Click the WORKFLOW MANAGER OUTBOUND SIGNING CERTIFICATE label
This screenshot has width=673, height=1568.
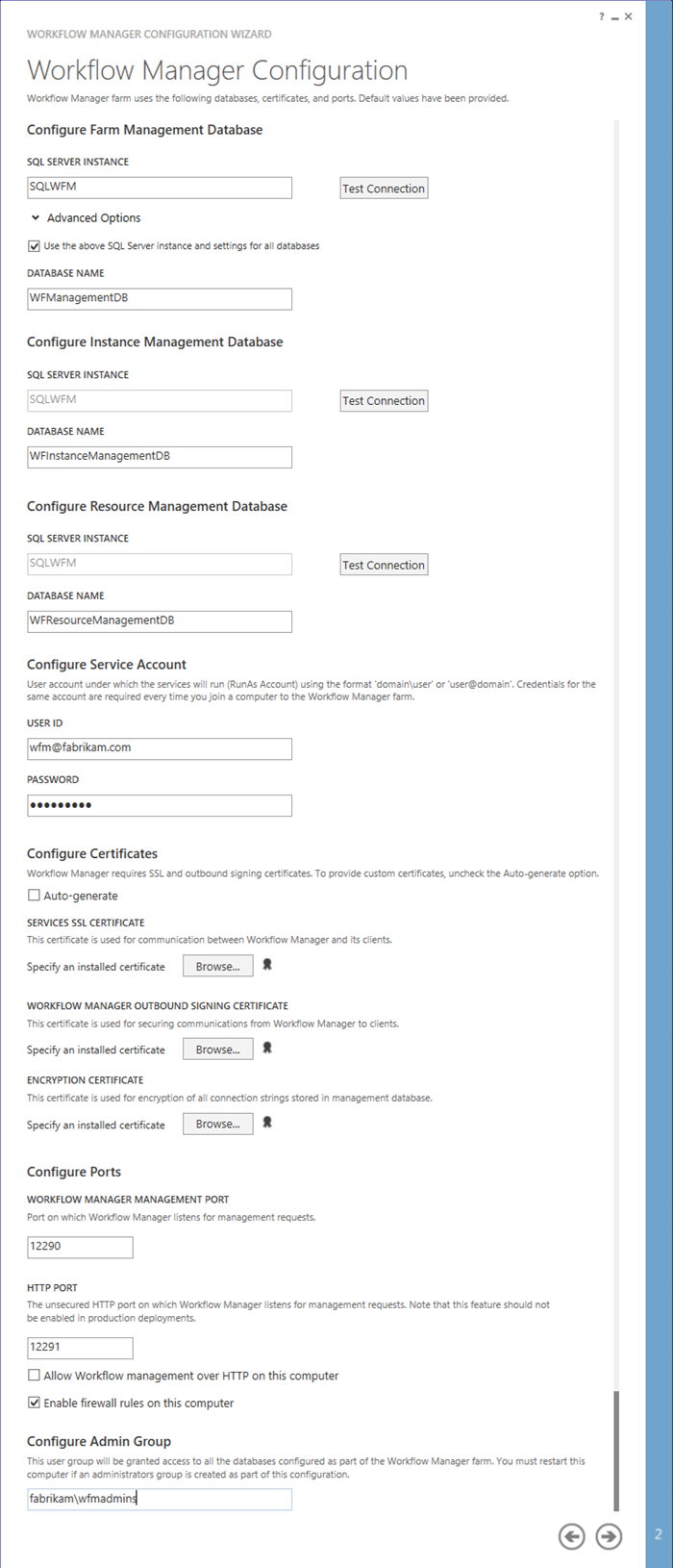tap(158, 1006)
